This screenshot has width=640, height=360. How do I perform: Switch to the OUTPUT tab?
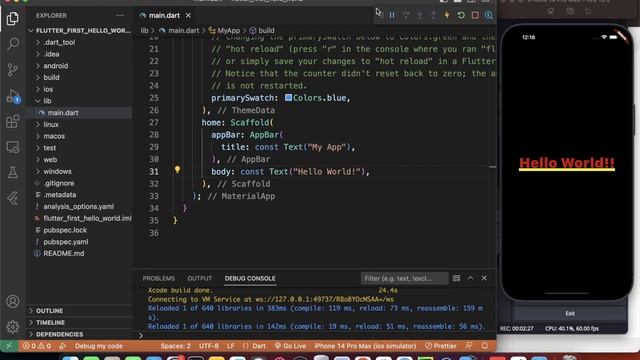(x=200, y=278)
